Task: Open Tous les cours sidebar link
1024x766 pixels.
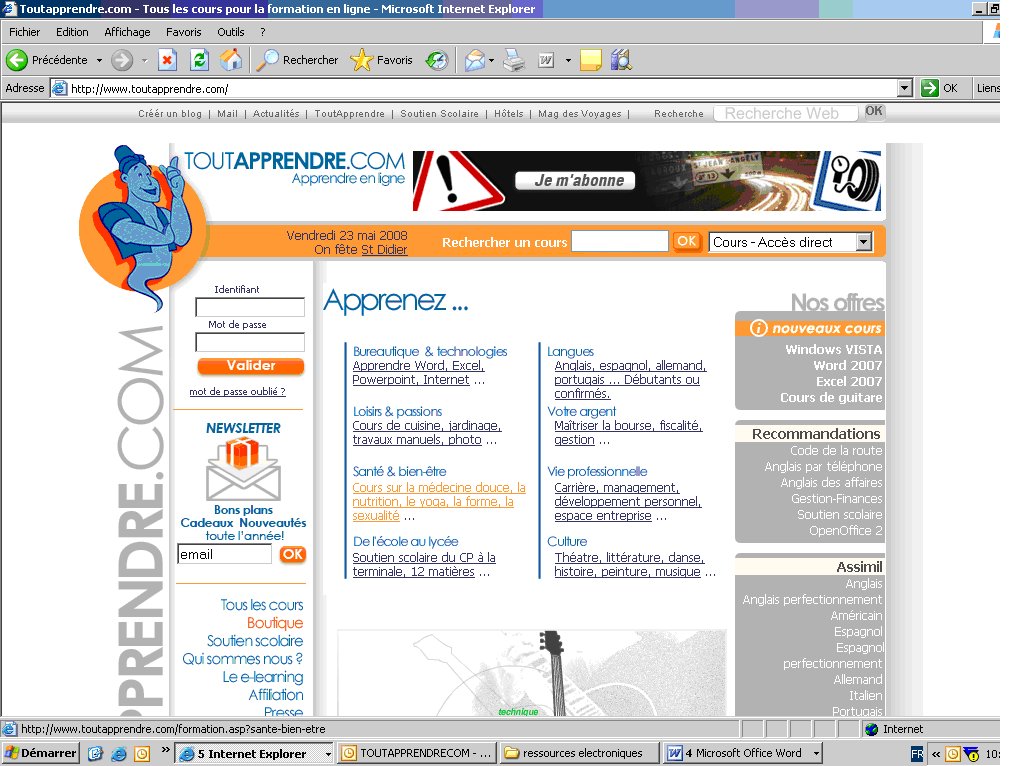Action: pyautogui.click(x=262, y=605)
